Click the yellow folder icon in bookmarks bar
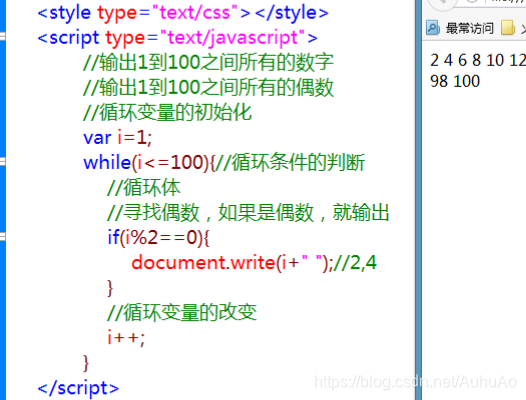 (508, 28)
